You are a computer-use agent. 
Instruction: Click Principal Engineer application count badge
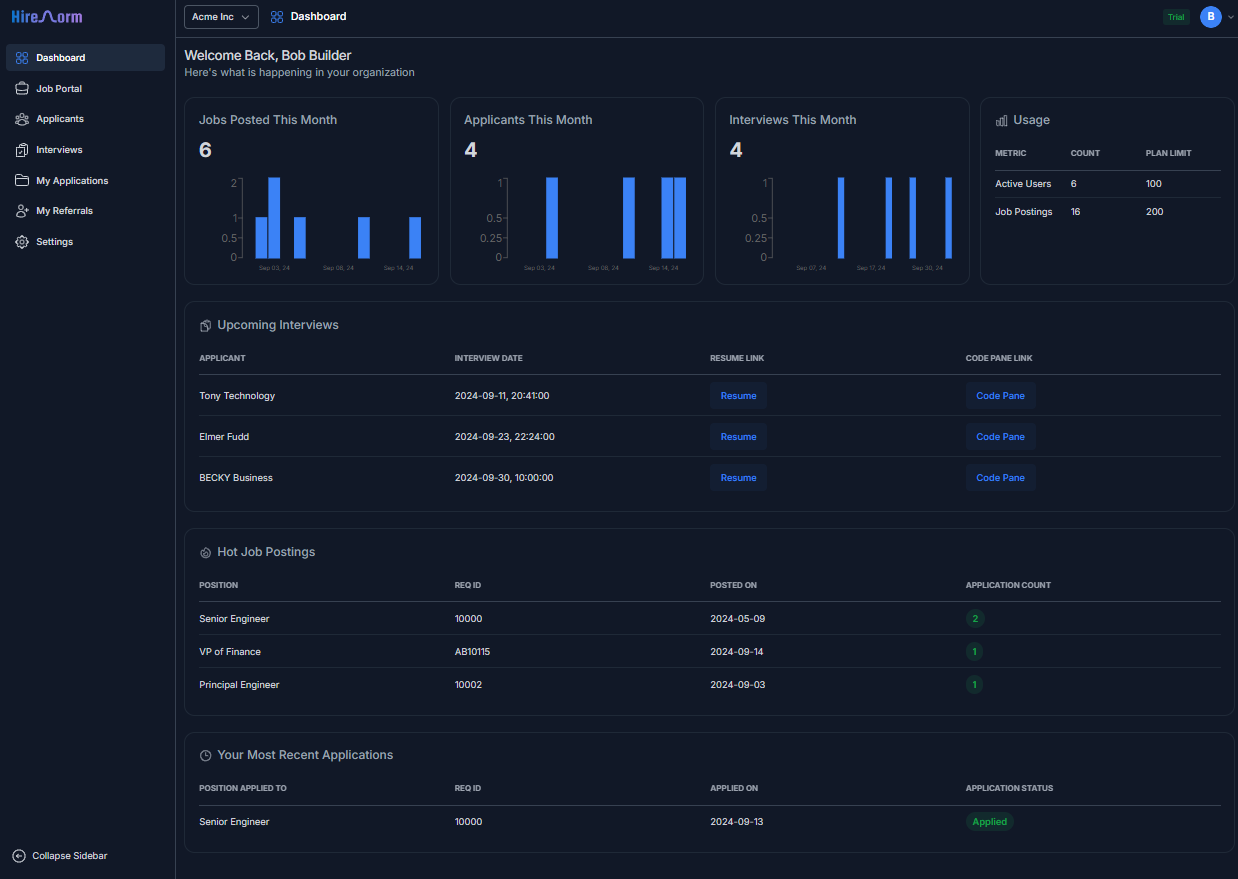click(x=975, y=685)
